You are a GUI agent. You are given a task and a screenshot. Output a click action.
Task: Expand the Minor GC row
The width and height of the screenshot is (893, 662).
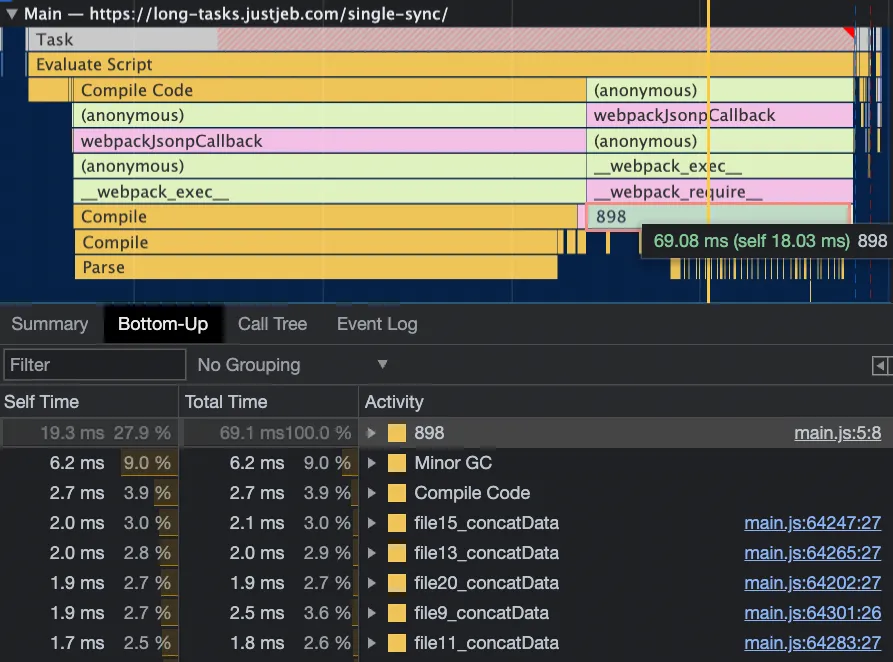[371, 463]
